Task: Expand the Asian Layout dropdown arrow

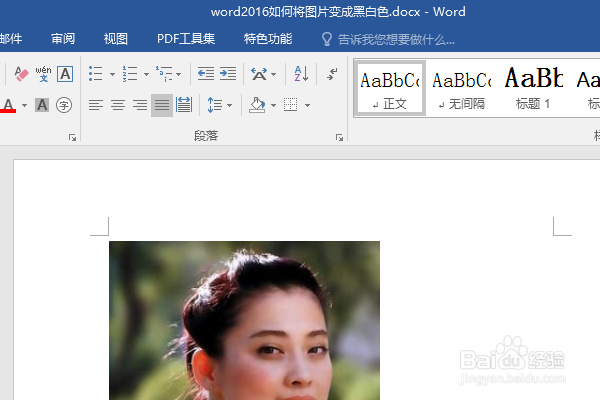Action: click(x=273, y=74)
